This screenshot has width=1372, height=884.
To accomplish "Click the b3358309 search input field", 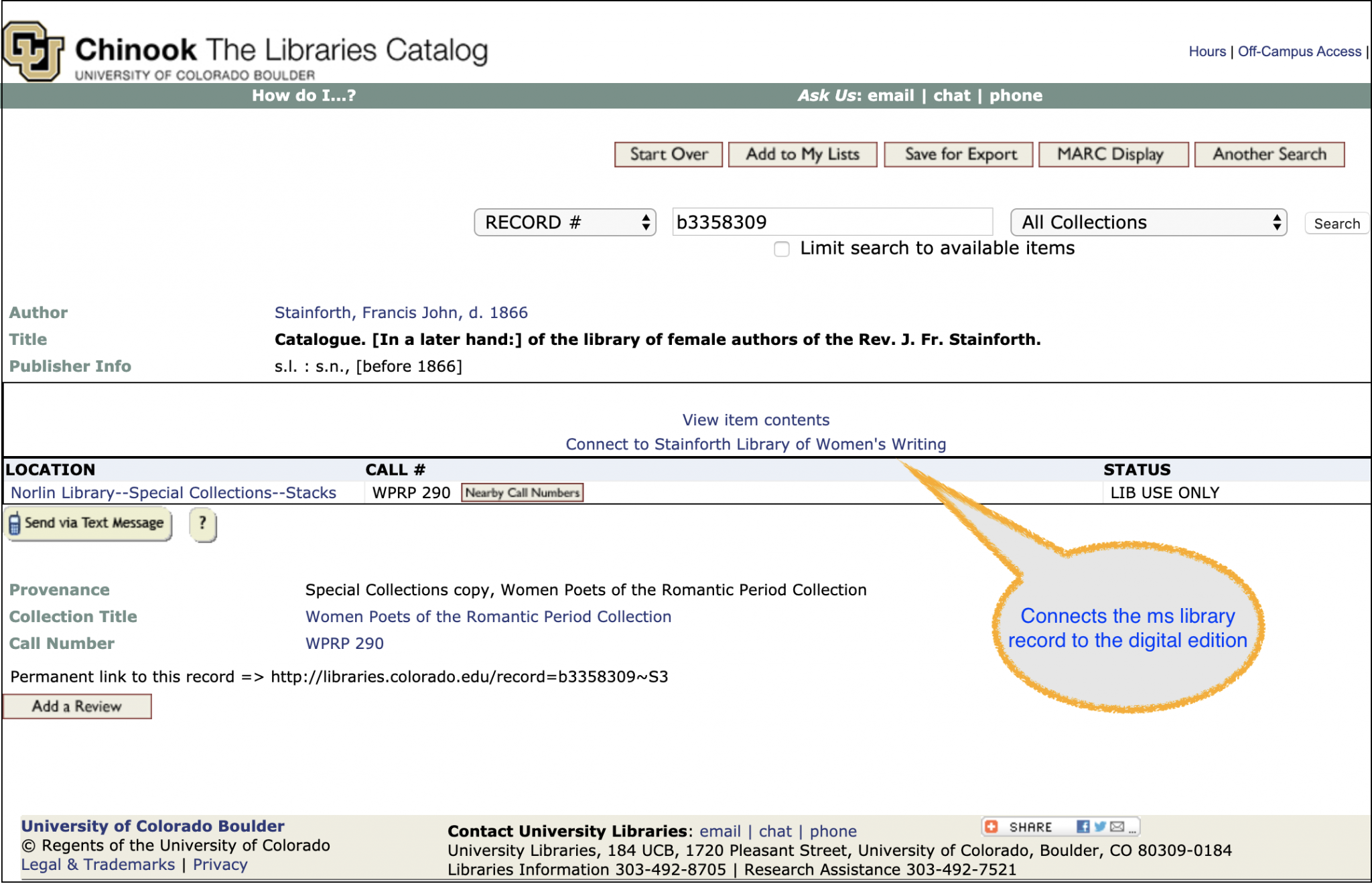I will click(831, 222).
